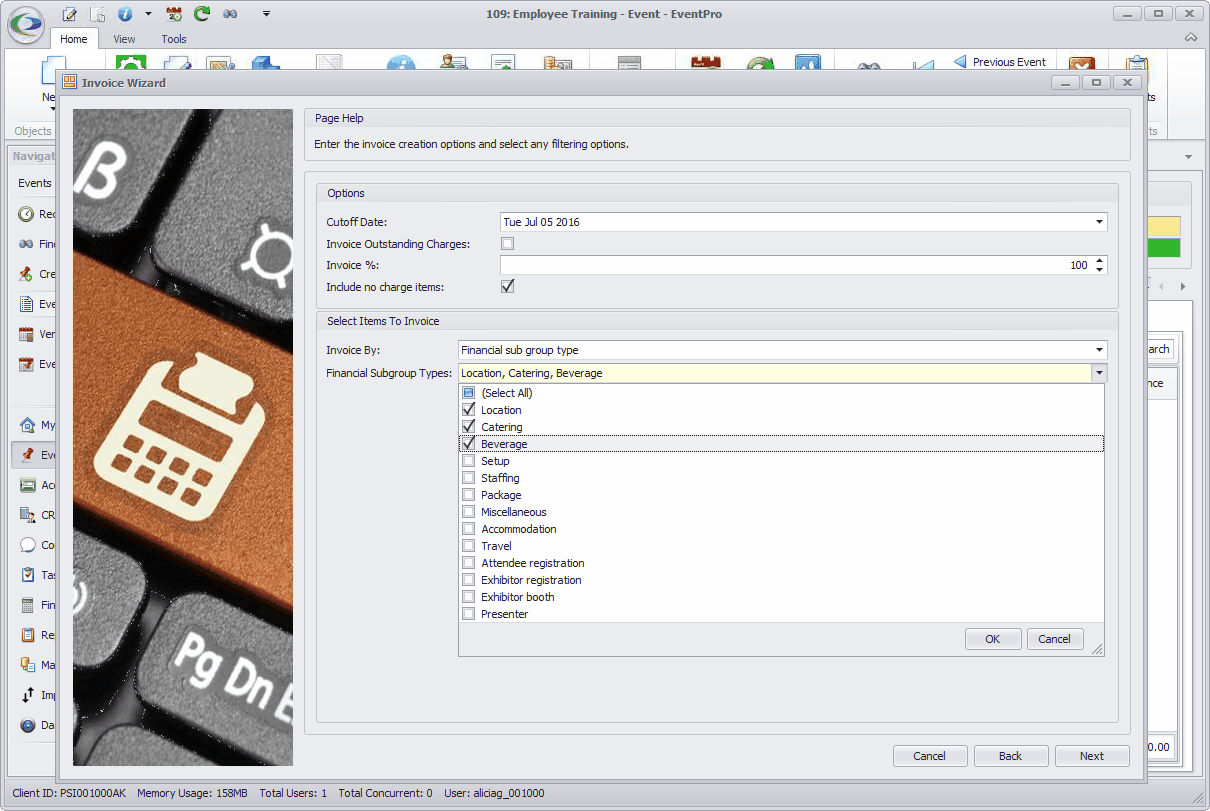This screenshot has height=811, width=1210.
Task: Click the calendar icon beside 'Ven' in Navigation
Action: [27, 334]
